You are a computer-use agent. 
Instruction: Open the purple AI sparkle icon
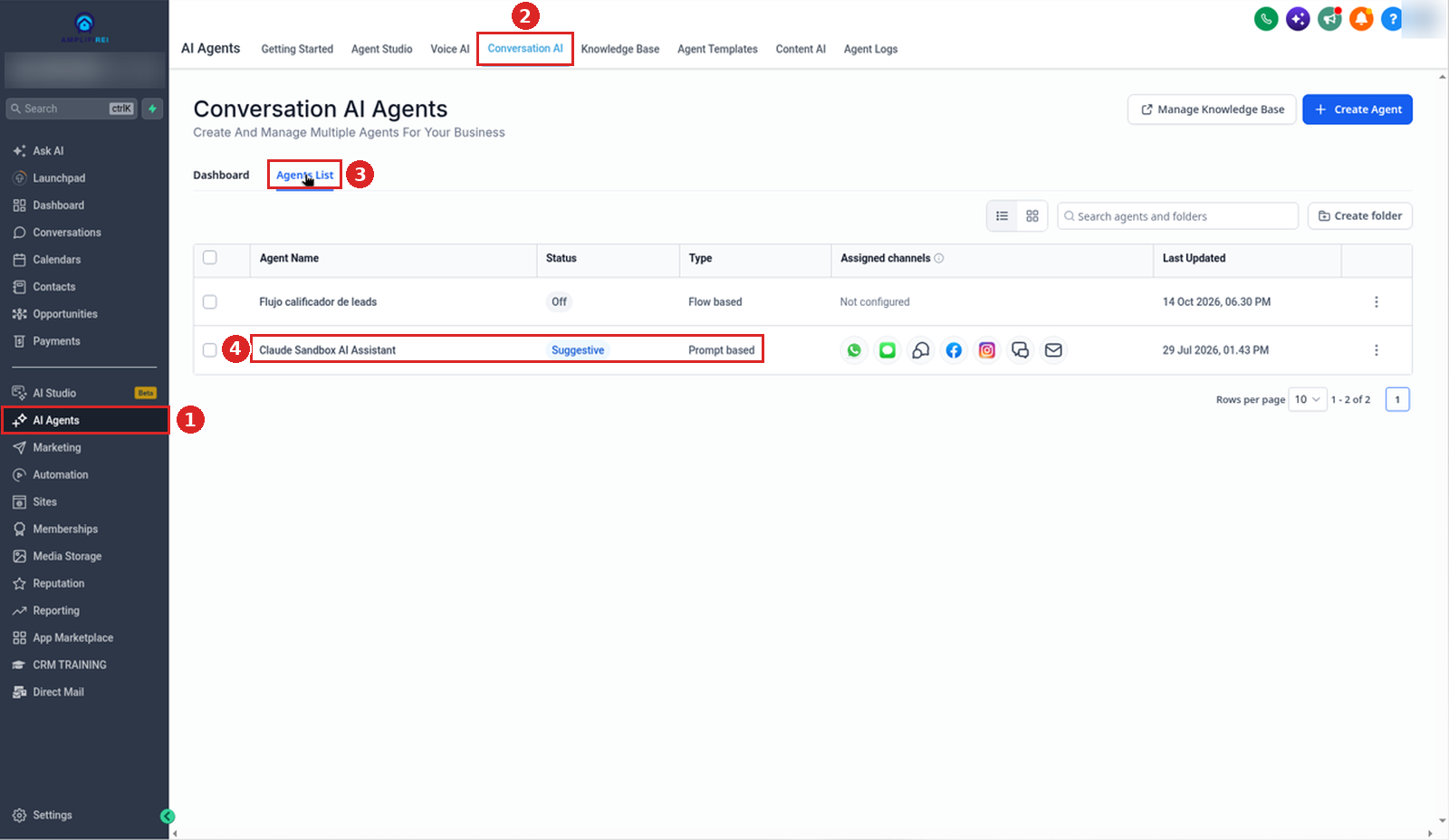tap(1298, 18)
